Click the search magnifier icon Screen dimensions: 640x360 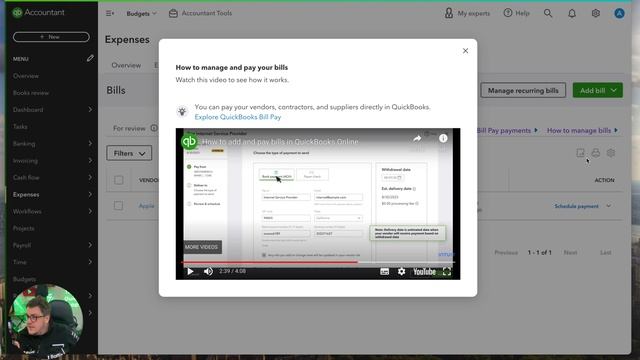548,13
